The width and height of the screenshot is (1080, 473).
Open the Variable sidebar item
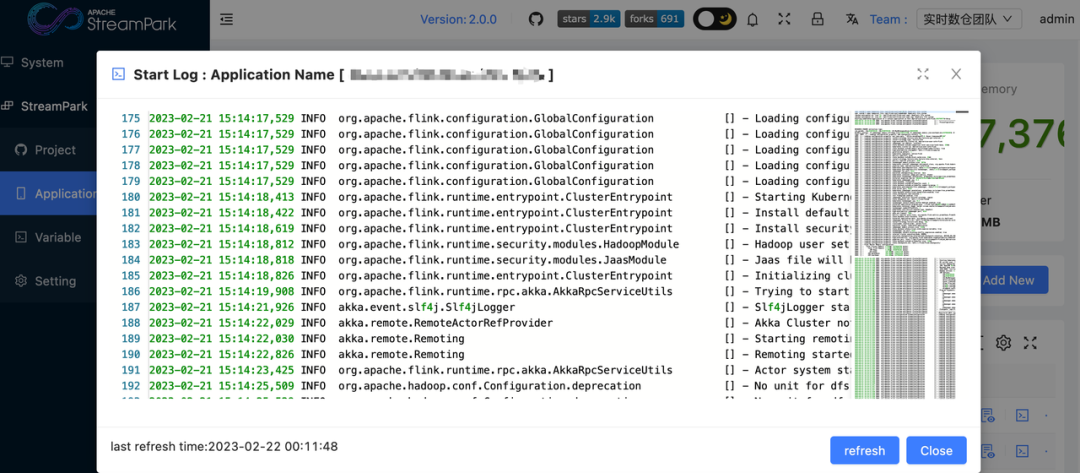(58, 237)
